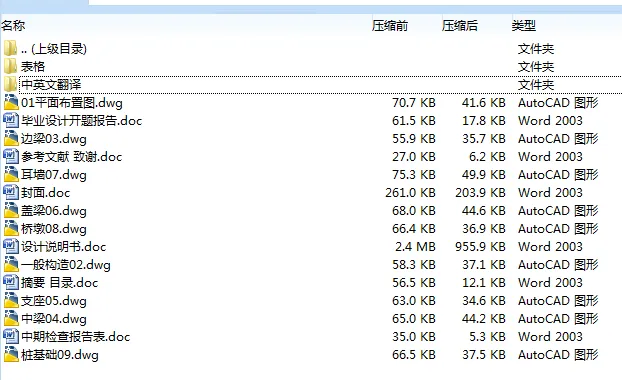
Task: Click the 37.5 KB compressed size
Action: click(484, 355)
